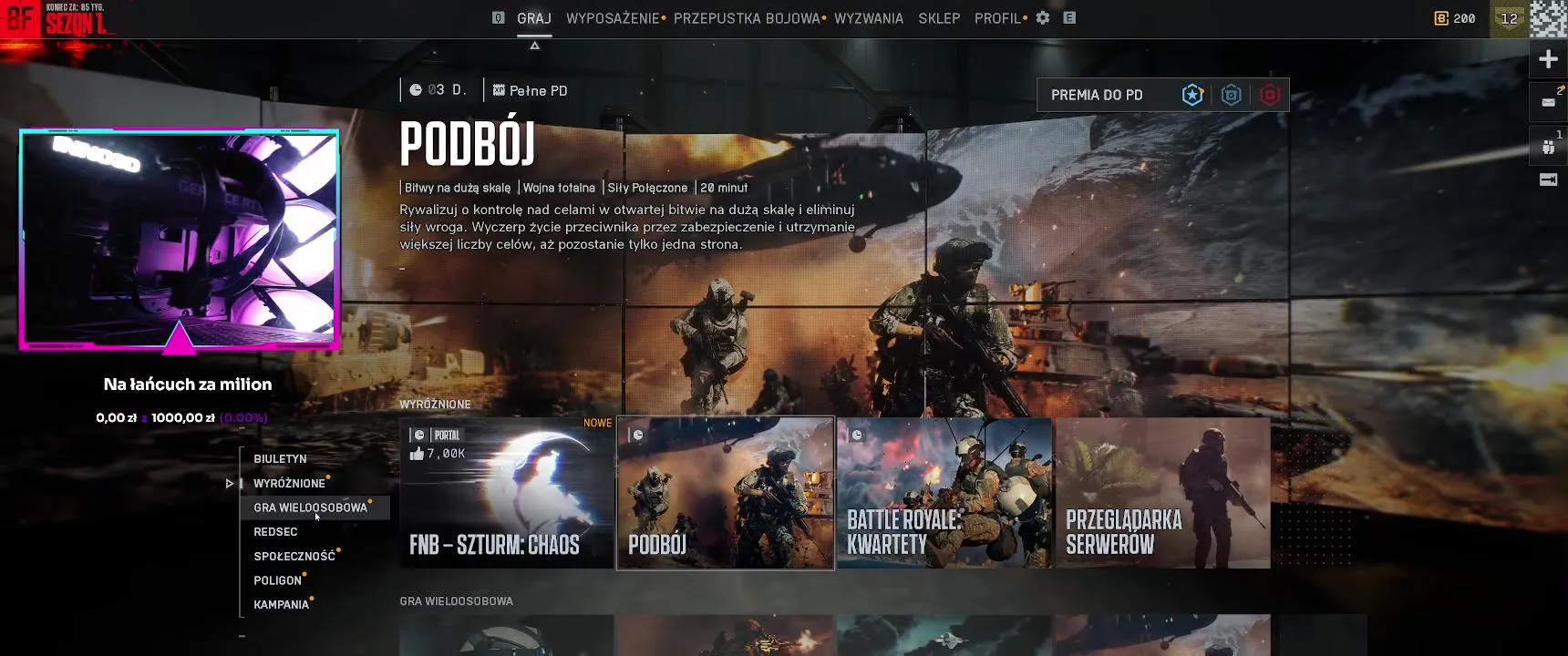This screenshot has height=656, width=1568.
Task: Click the E next-tab key icon
Action: click(x=1069, y=17)
